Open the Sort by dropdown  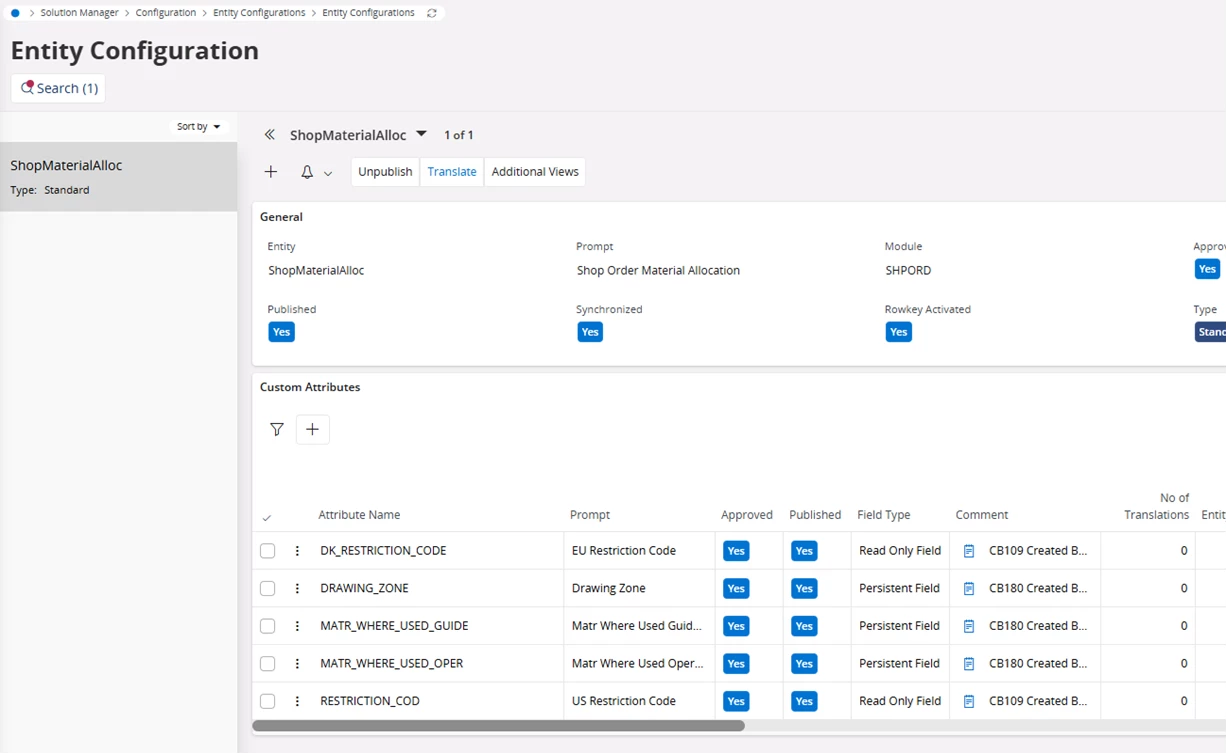coord(198,127)
